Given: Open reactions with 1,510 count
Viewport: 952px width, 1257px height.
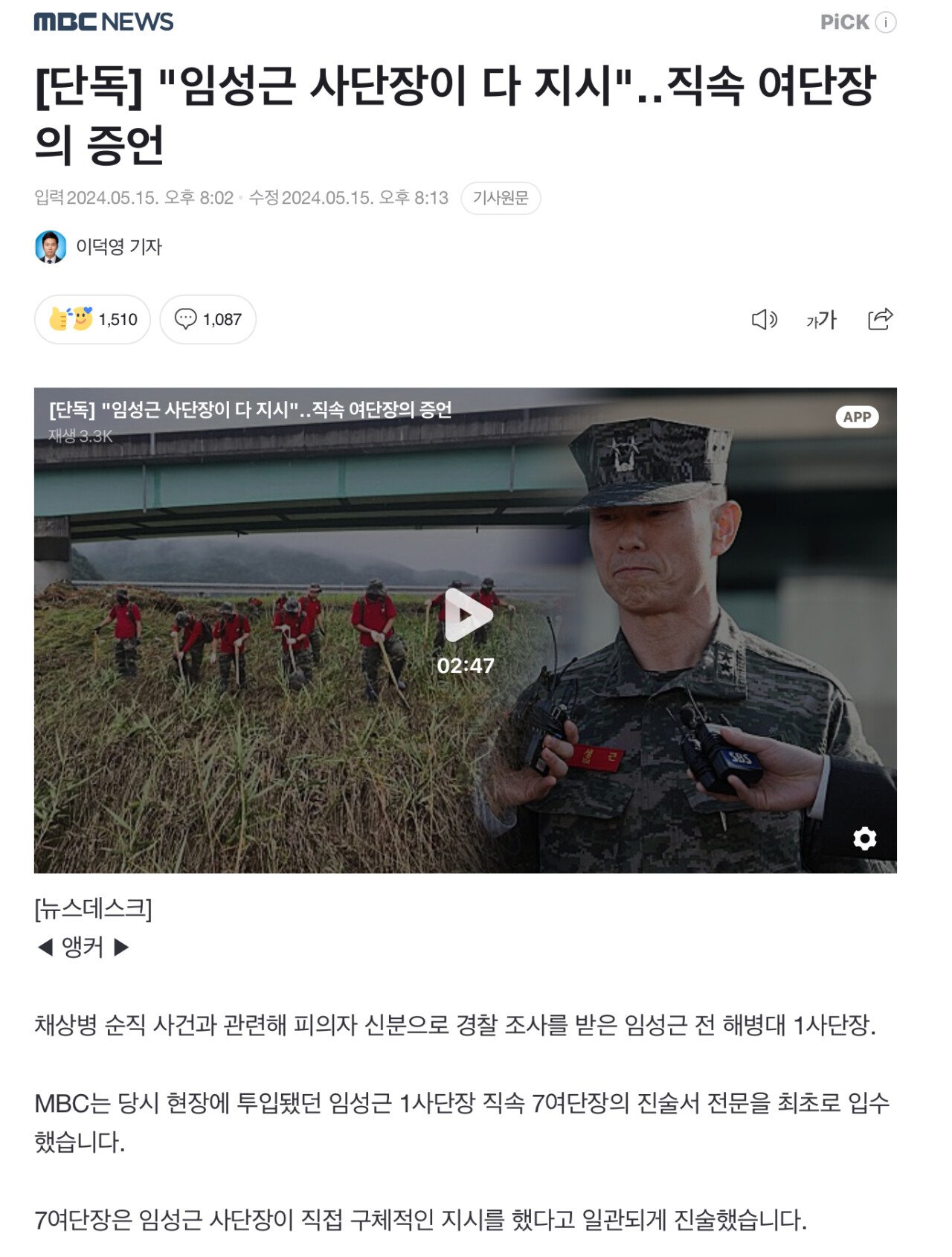Looking at the screenshot, I should (92, 319).
